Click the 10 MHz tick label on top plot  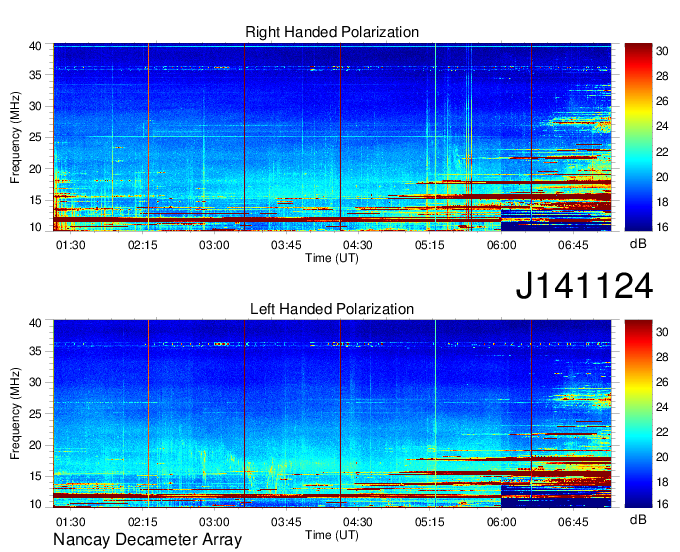(35, 227)
